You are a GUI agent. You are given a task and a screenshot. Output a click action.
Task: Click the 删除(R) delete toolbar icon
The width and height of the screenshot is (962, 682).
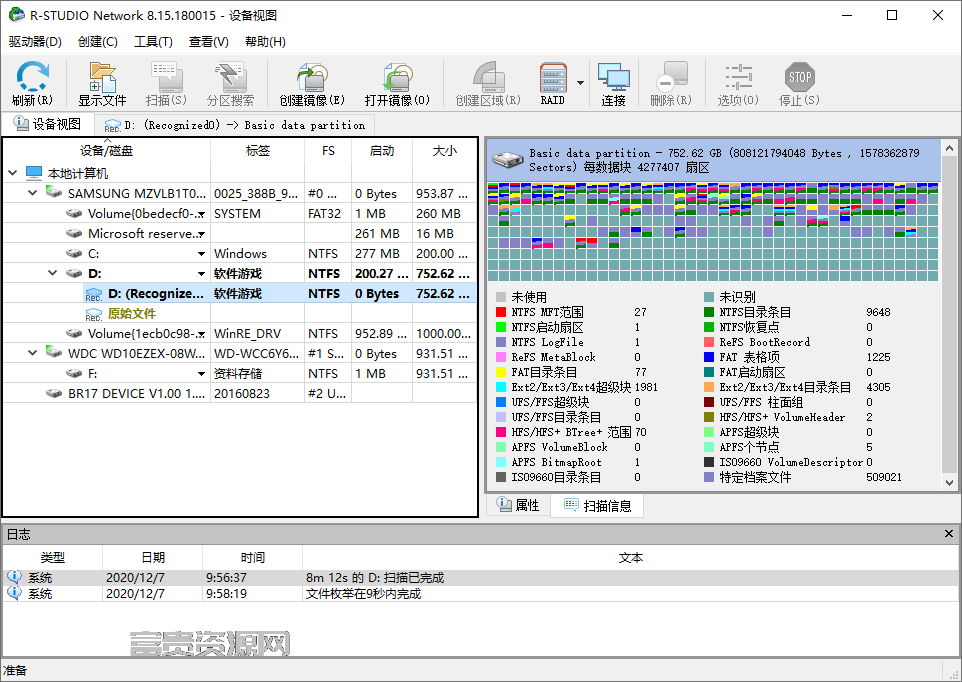coord(671,77)
